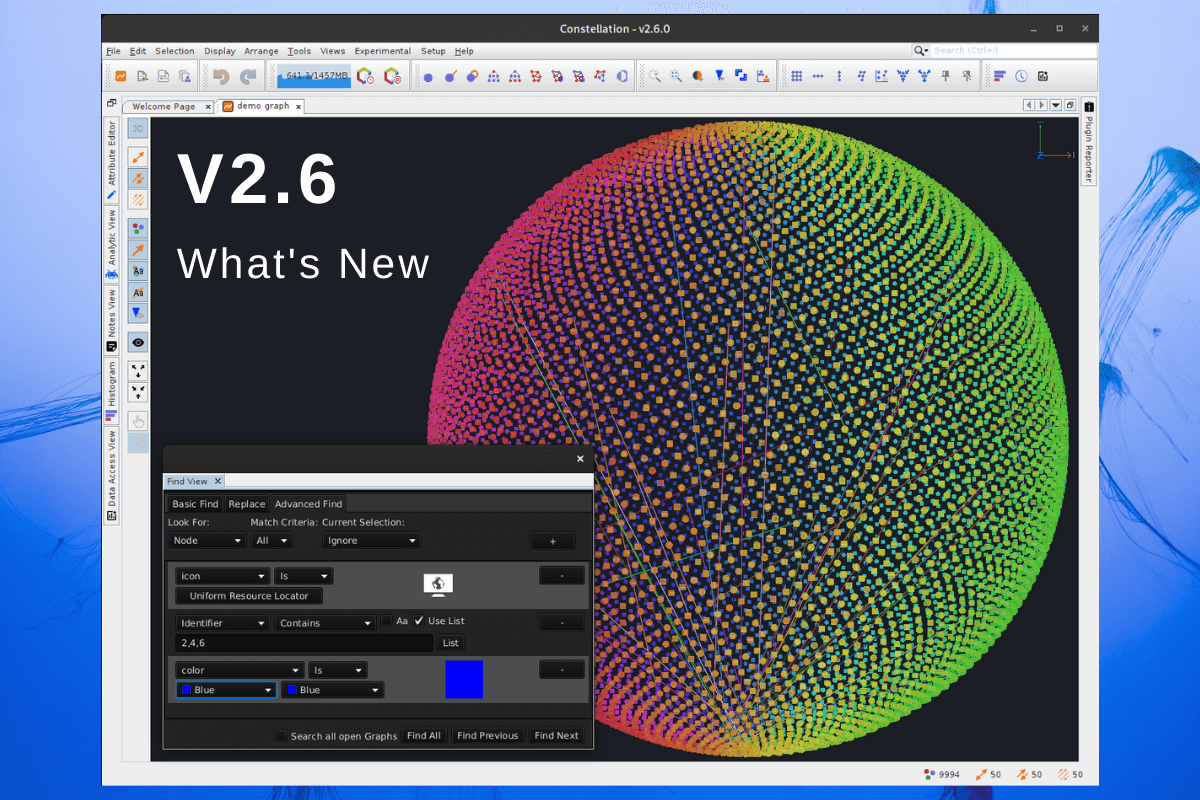1200x800 pixels.
Task: Click the zoom magnifier icon left of the magnifier with a plus
Action: point(654,76)
